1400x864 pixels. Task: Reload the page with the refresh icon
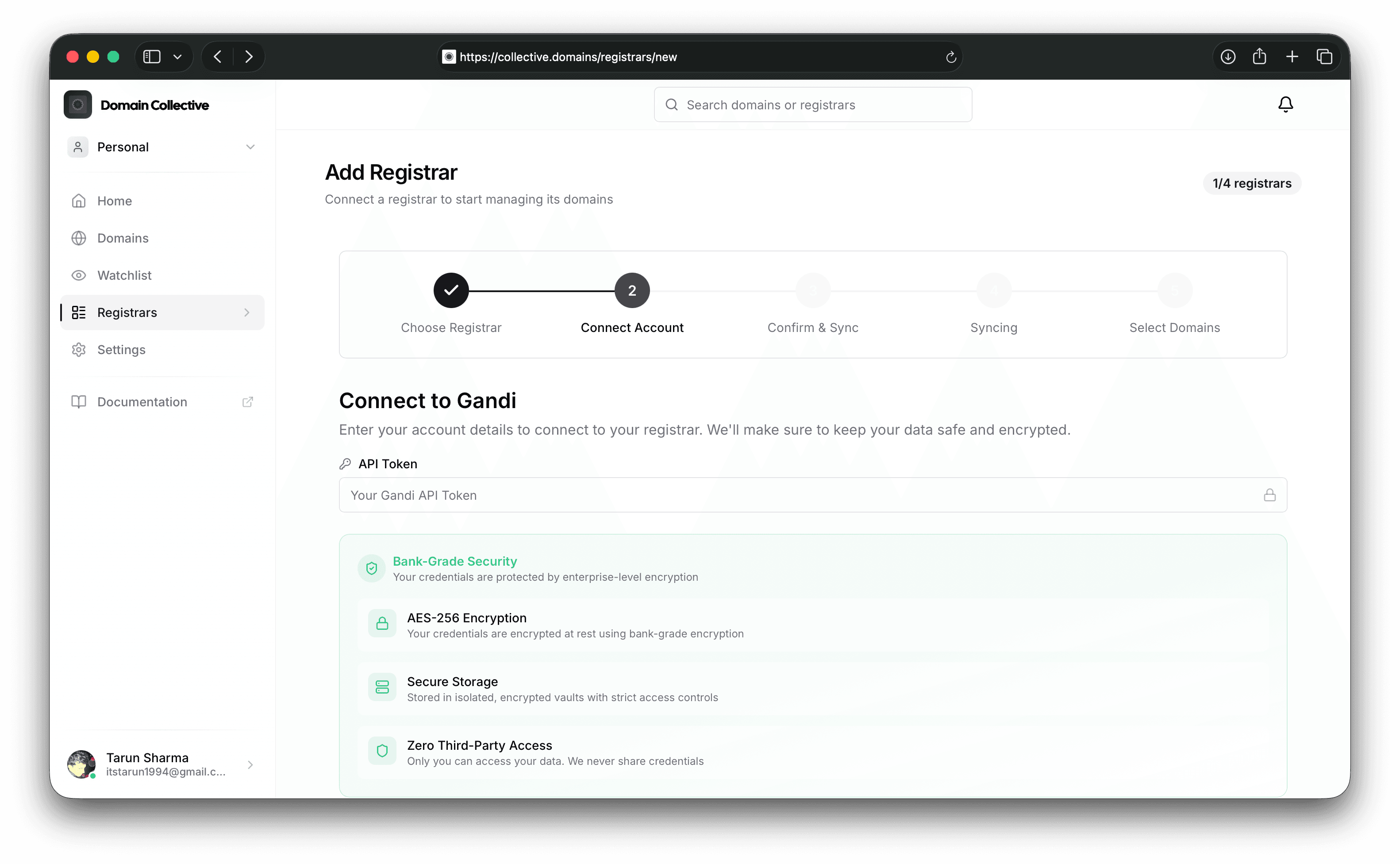tap(950, 57)
